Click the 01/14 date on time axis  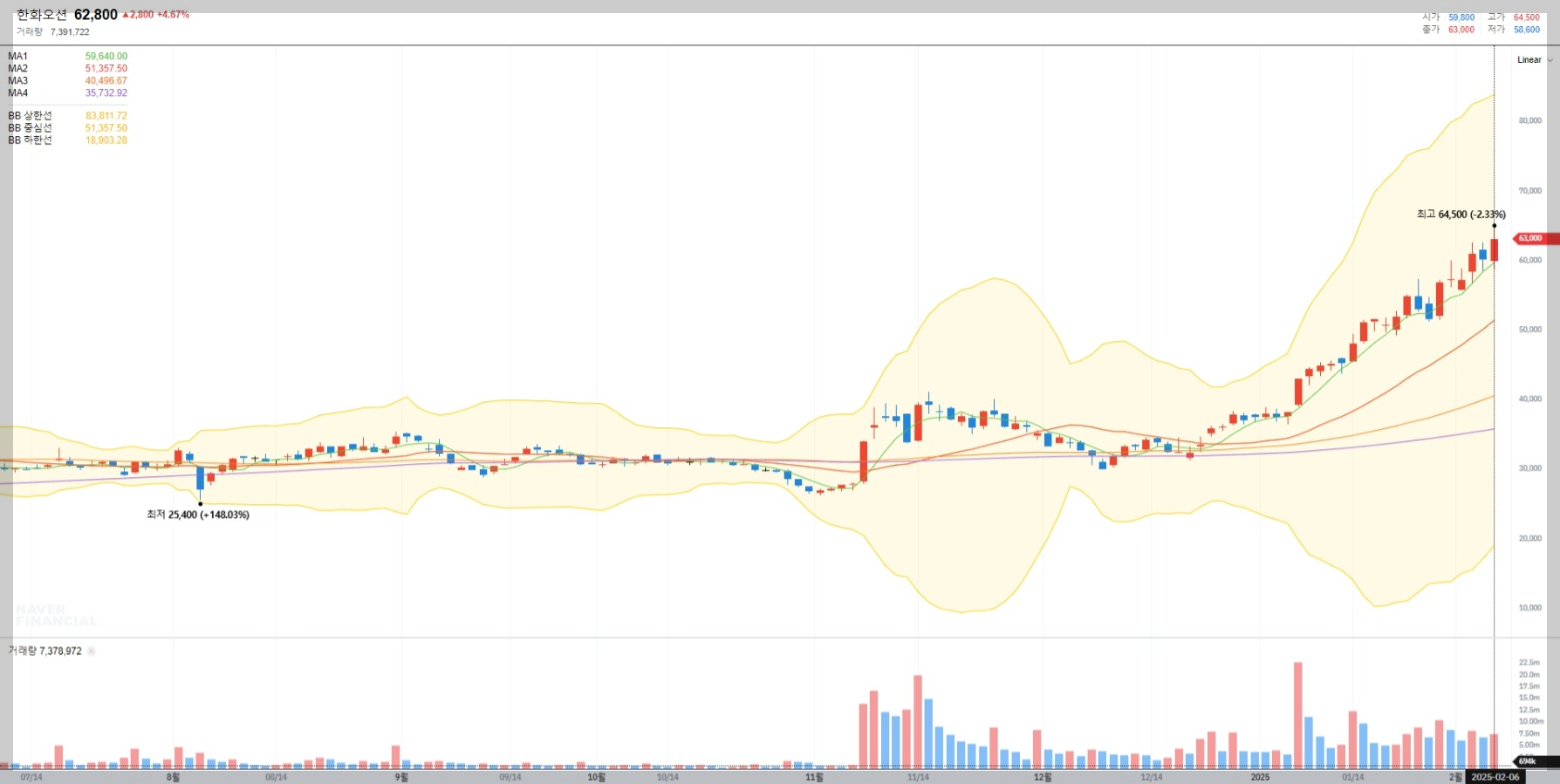coord(1353,777)
